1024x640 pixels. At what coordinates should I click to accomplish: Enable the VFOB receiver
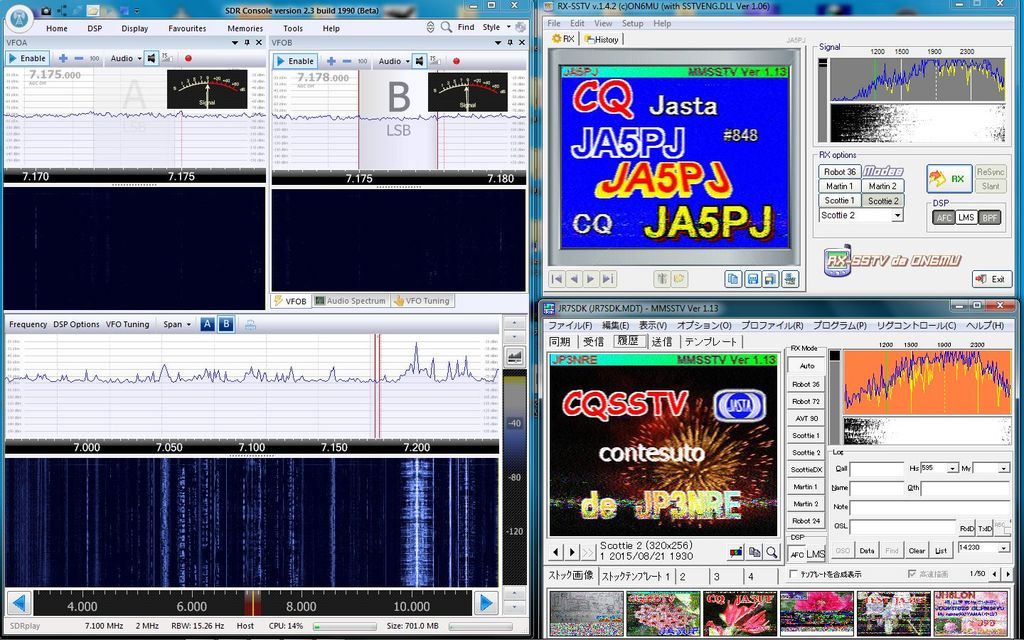click(295, 61)
